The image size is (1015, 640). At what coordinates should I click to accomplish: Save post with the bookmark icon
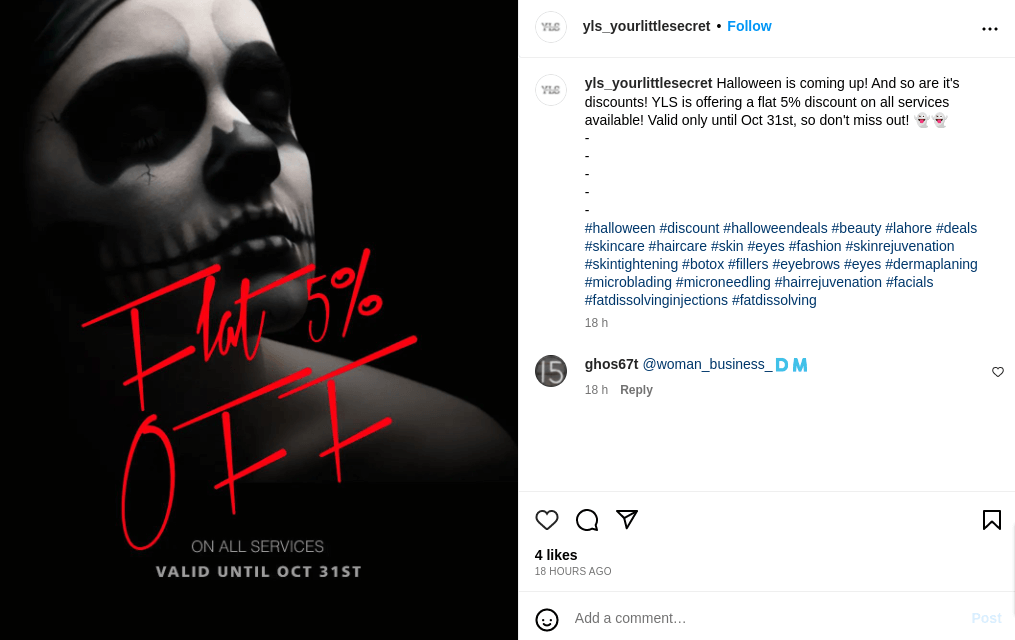pyautogui.click(x=992, y=520)
